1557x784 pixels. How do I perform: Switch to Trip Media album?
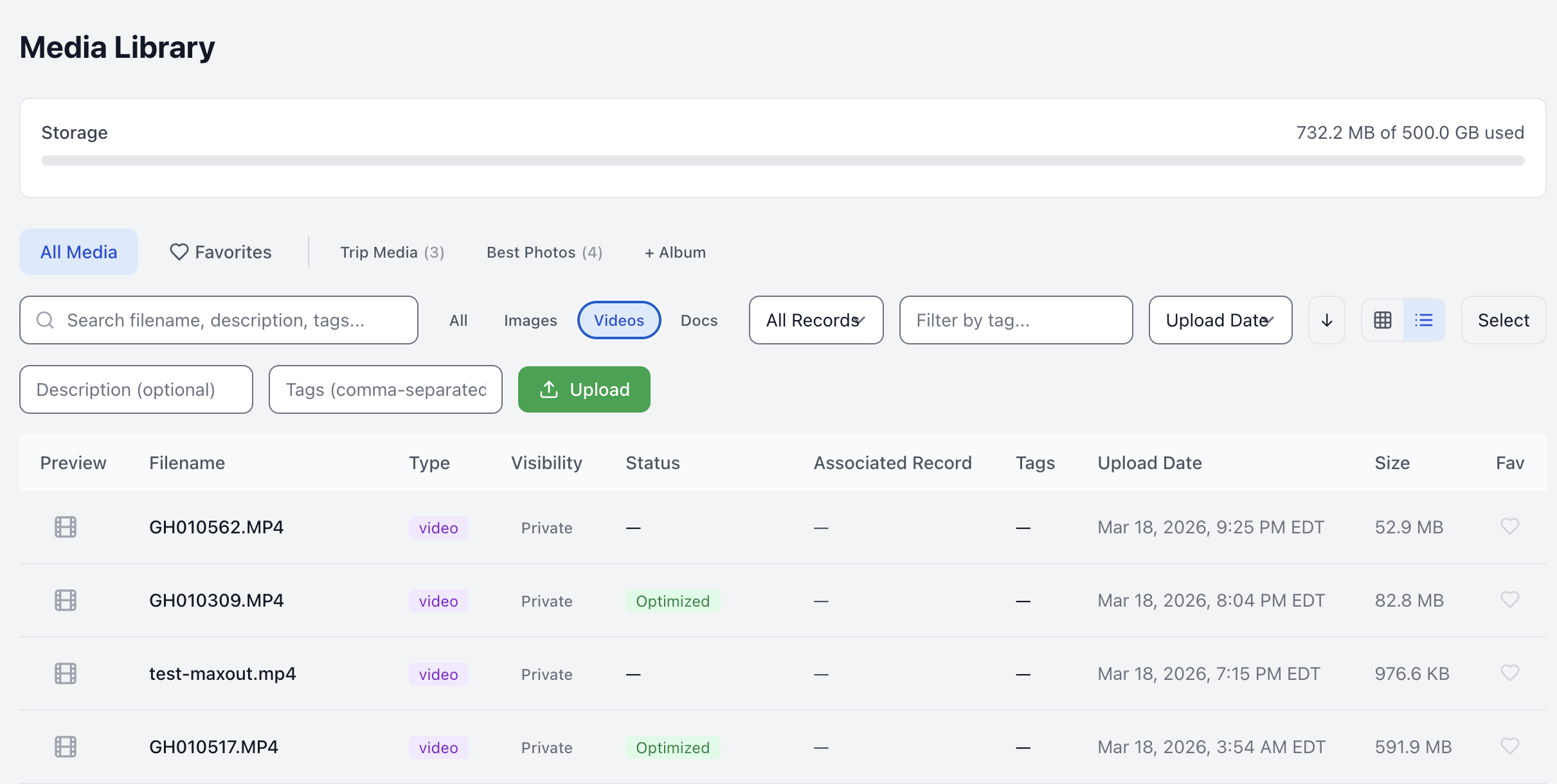(x=392, y=252)
